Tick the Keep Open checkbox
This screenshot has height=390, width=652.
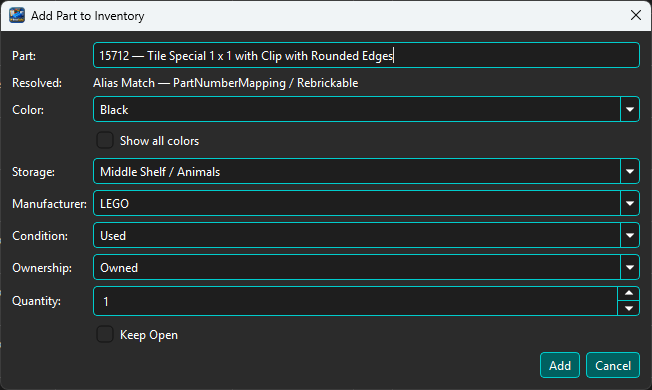pyautogui.click(x=105, y=334)
